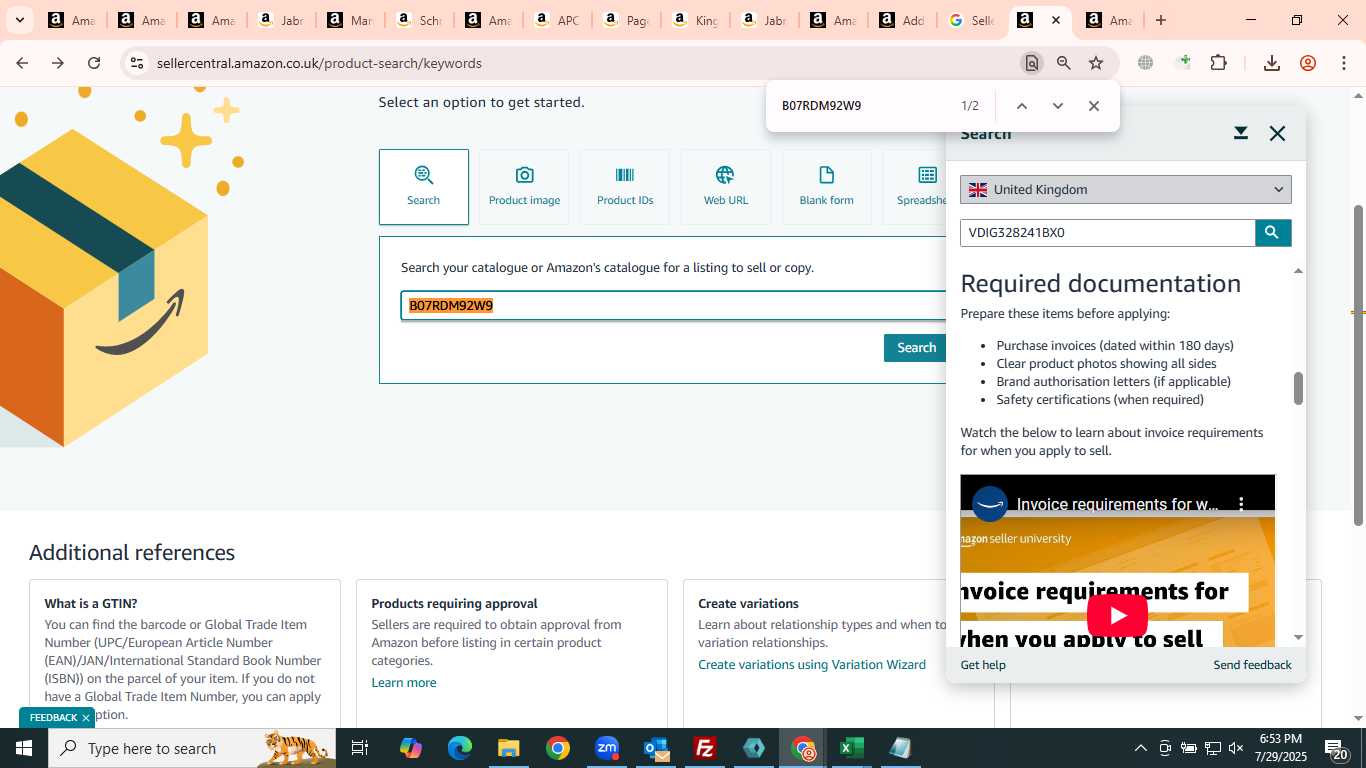Open a new browser tab
Screen dimensions: 1366x768
[x=1161, y=20]
